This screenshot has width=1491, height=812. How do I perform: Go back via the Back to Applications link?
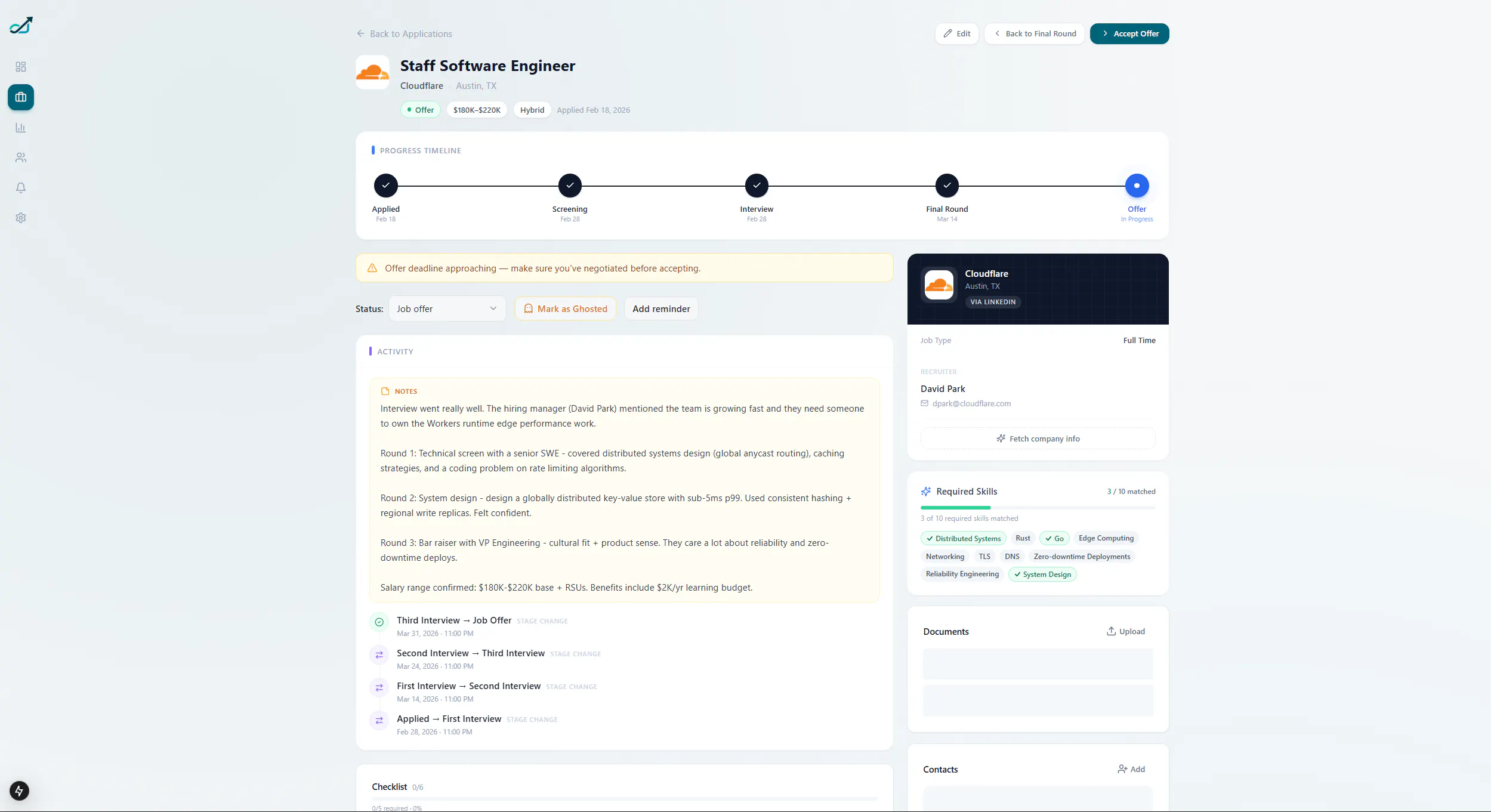[x=405, y=34]
